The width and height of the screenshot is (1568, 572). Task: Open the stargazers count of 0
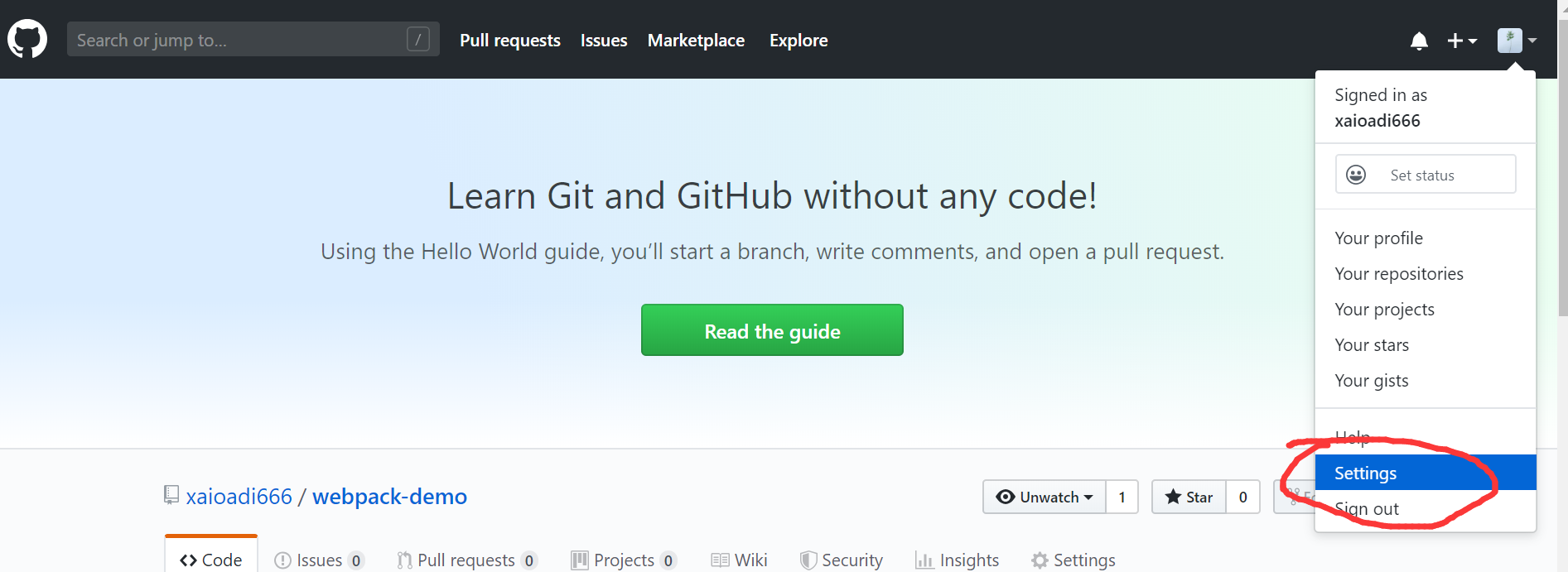[1242, 497]
